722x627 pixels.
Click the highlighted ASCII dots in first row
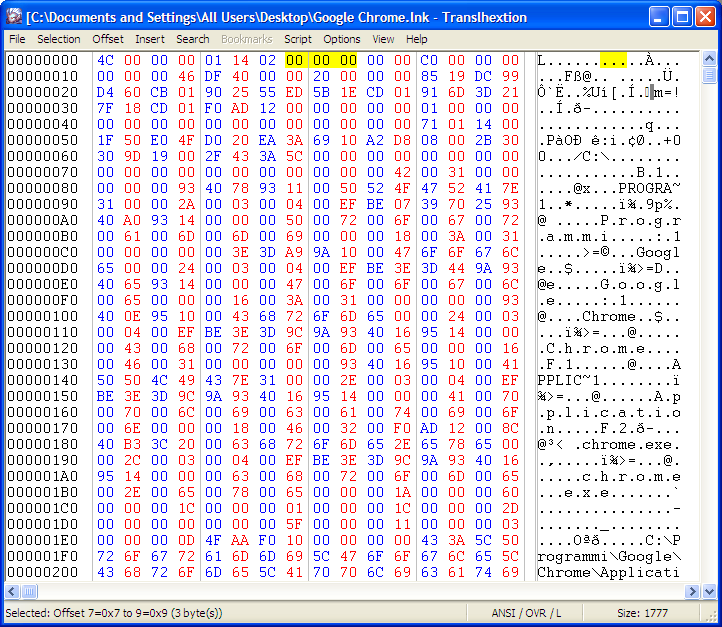tap(613, 60)
